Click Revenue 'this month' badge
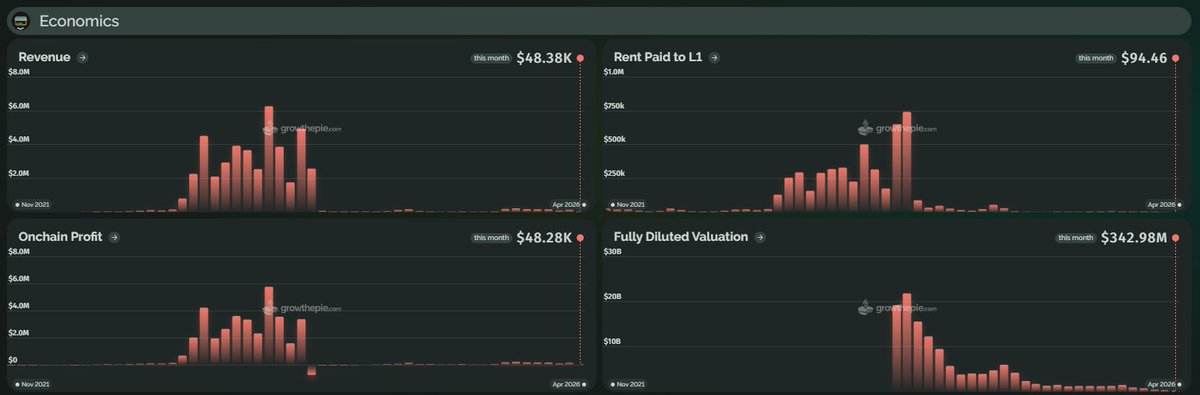Image resolution: width=1200 pixels, height=395 pixels. pyautogui.click(x=490, y=58)
